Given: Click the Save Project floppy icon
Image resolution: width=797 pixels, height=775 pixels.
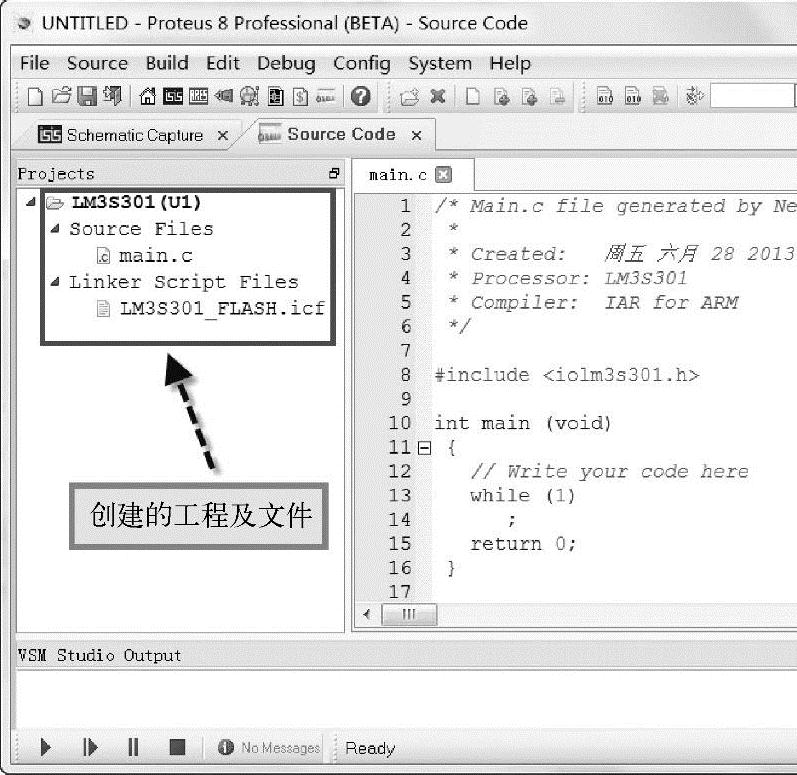Looking at the screenshot, I should coord(87,96).
